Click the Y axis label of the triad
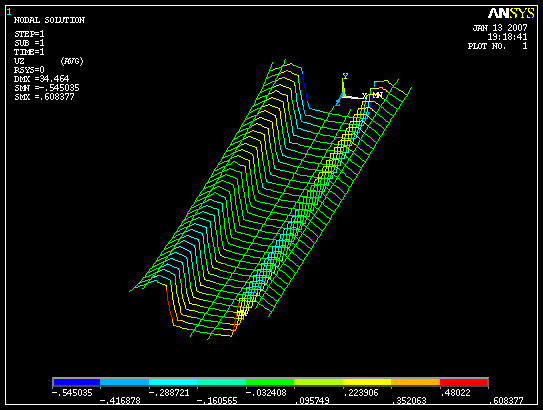Viewport: 543px width, 410px height. (x=345, y=76)
